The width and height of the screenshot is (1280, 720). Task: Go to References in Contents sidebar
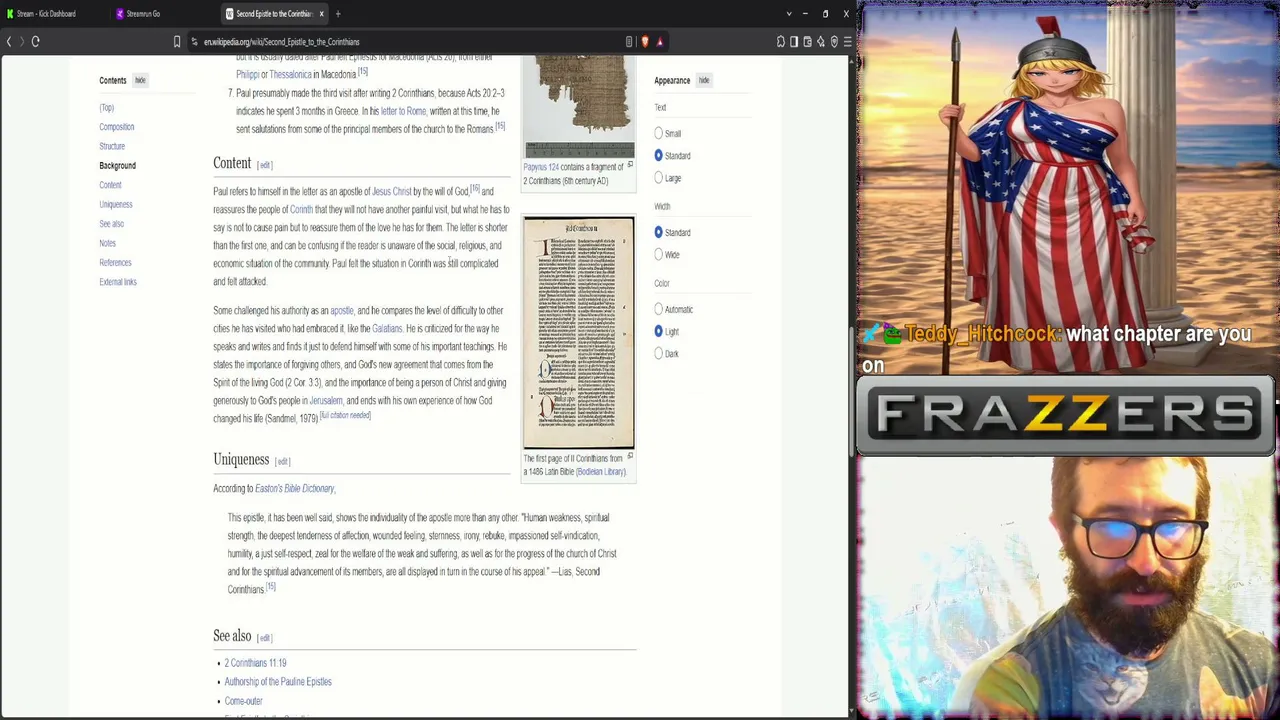pyautogui.click(x=115, y=262)
